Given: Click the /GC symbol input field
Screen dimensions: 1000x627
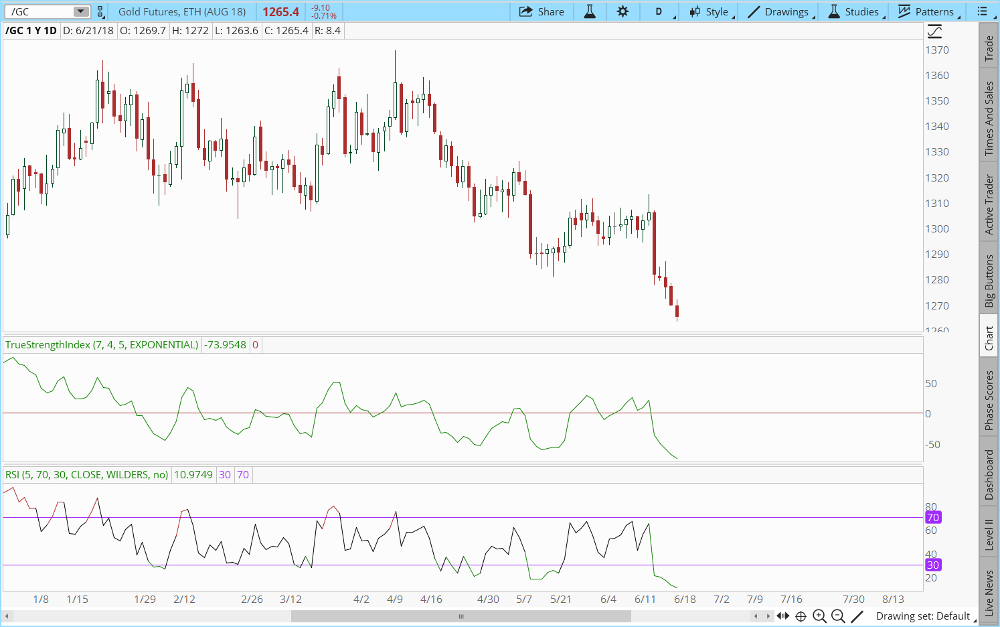Looking at the screenshot, I should point(38,12).
